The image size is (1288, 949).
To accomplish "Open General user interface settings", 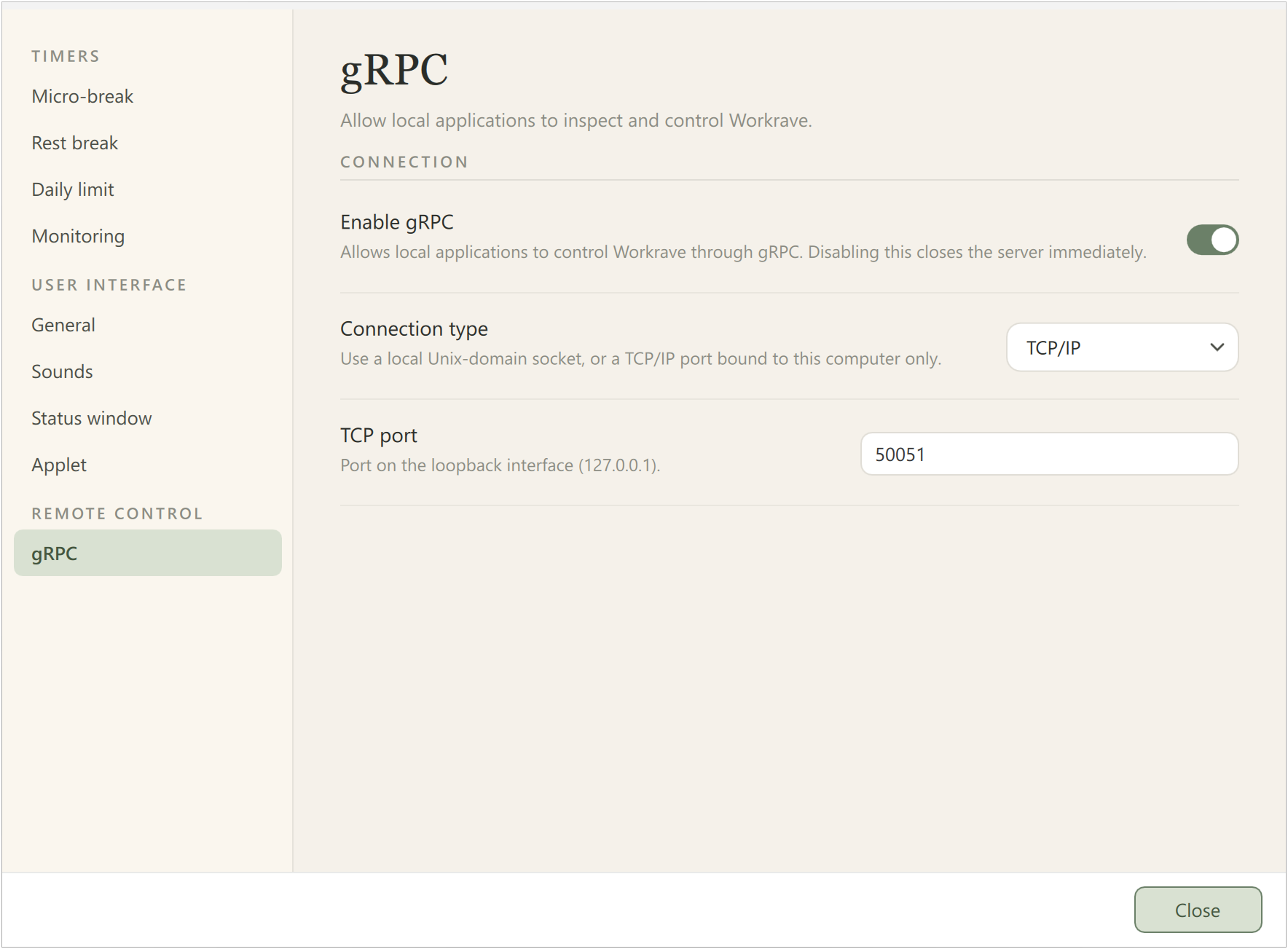I will click(147, 325).
